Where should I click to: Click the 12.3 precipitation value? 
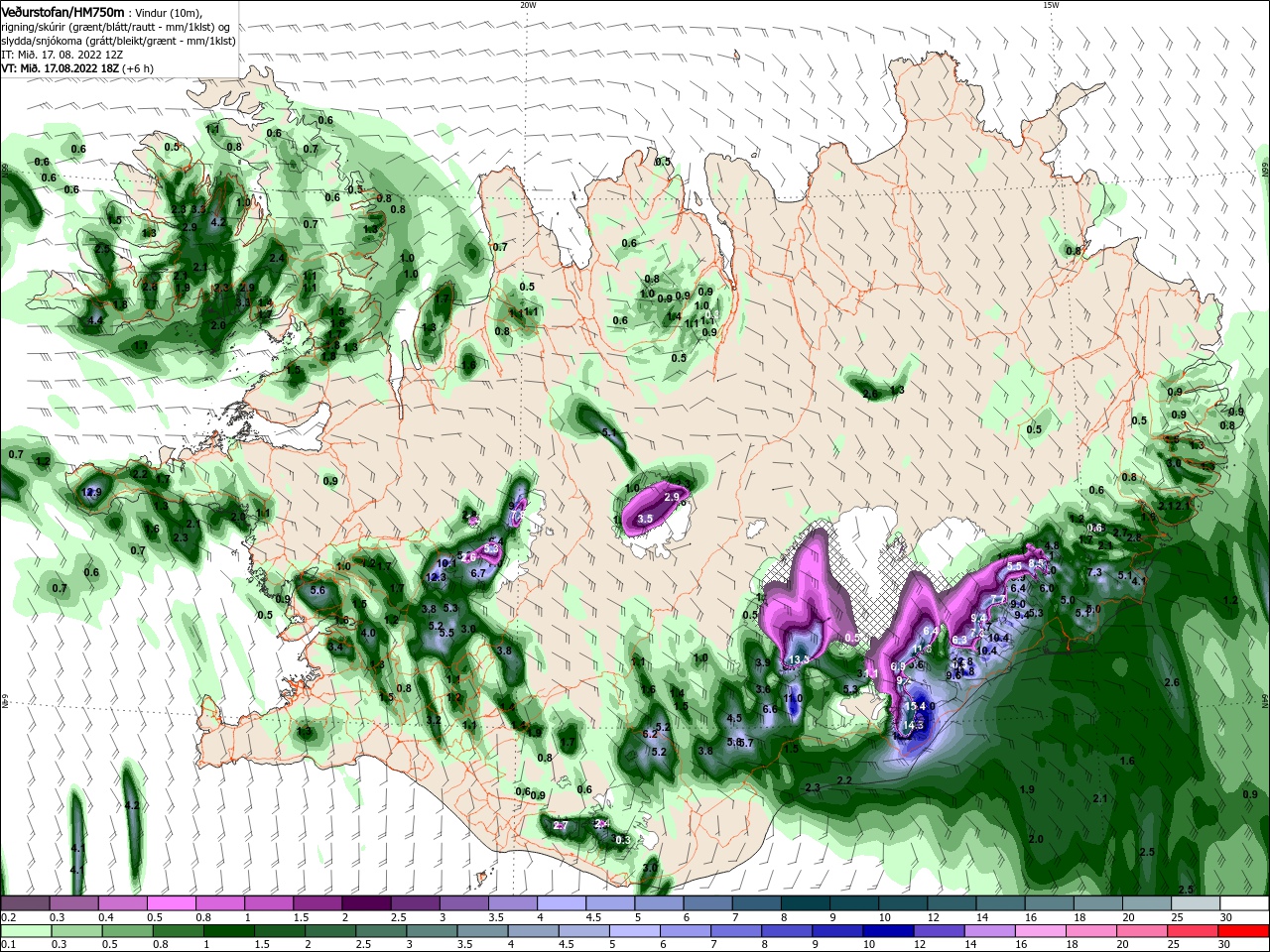pyautogui.click(x=436, y=576)
